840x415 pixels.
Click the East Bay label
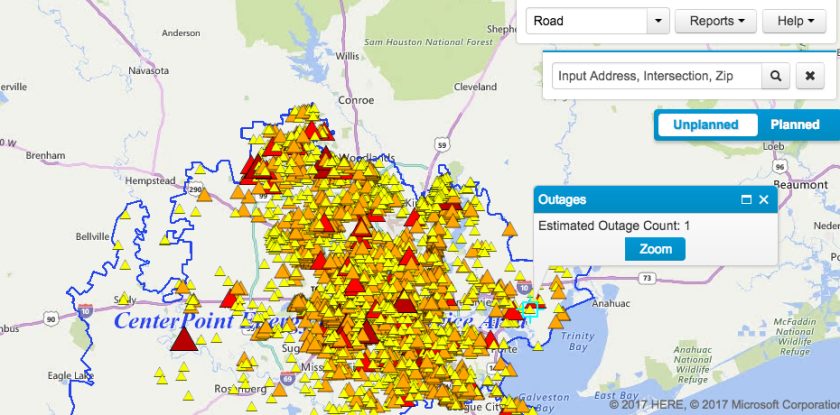614,396
